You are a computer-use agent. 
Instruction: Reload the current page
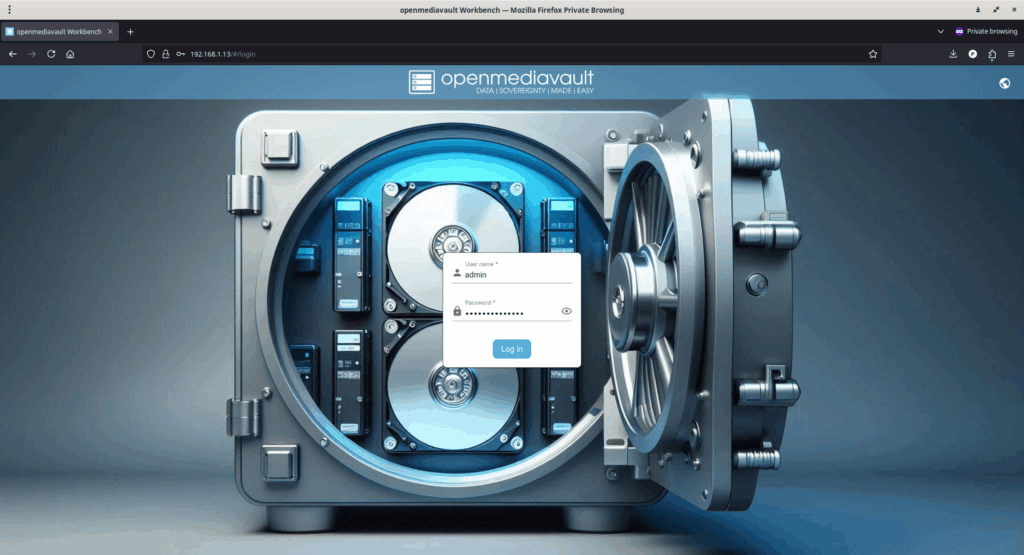(x=51, y=54)
